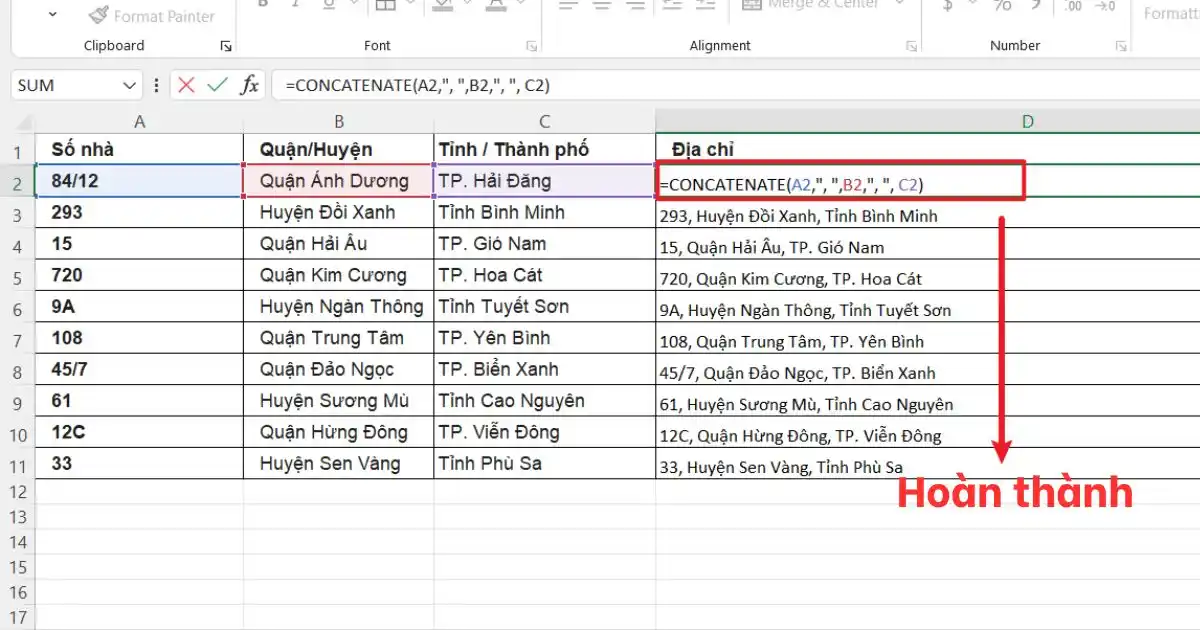The image size is (1200, 630).
Task: Select row 1 header
Action: tap(18, 153)
